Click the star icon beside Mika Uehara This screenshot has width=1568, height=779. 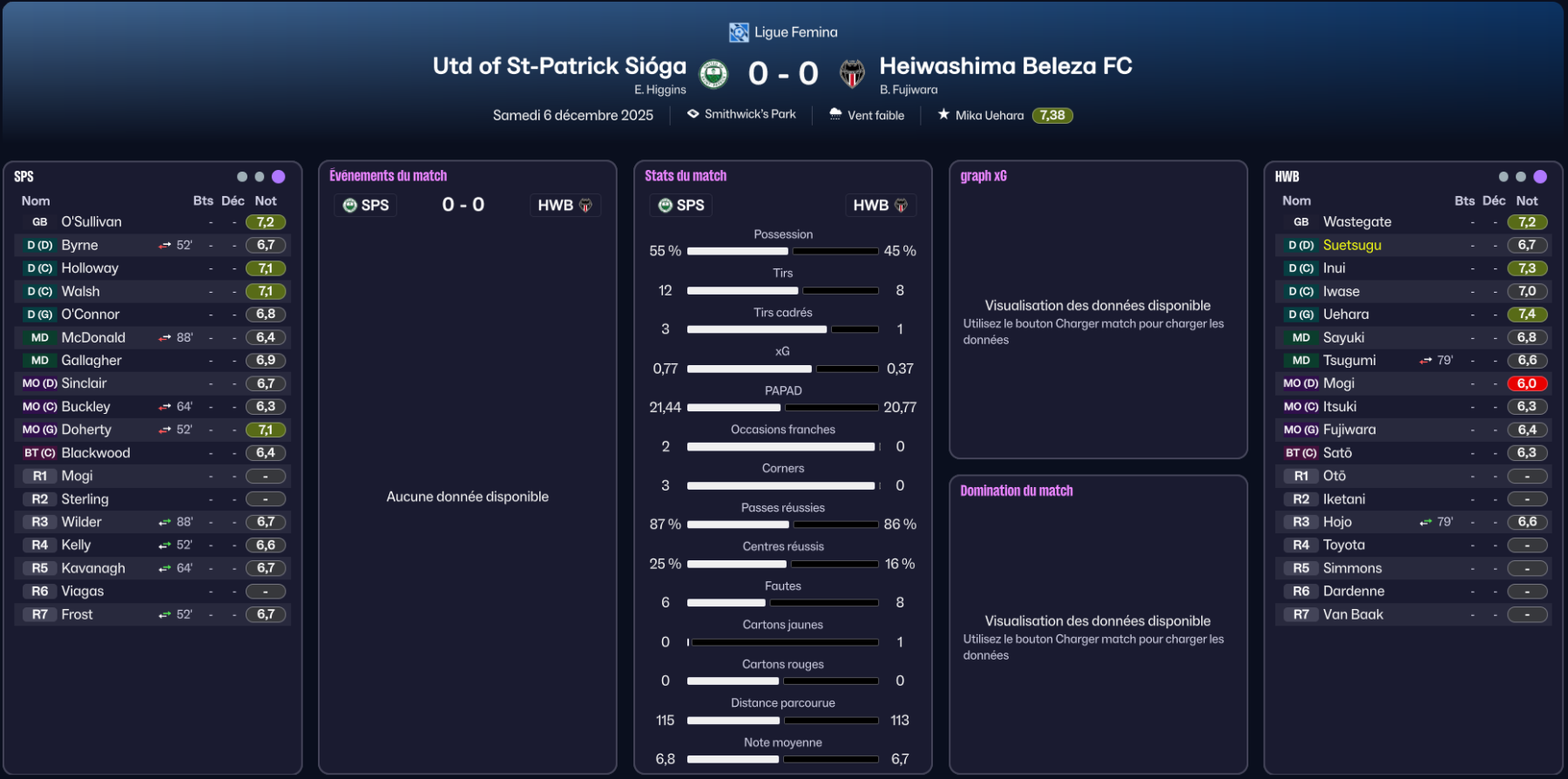(x=943, y=114)
